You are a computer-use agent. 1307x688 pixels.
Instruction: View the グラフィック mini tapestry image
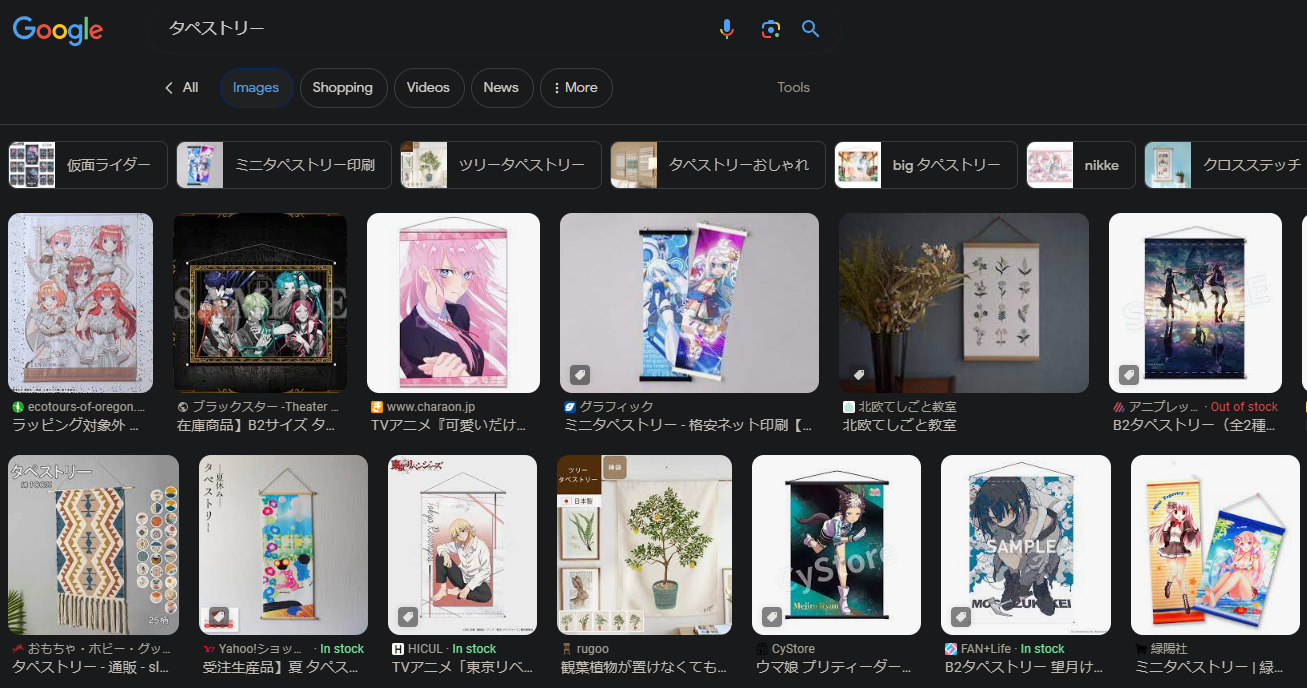(689, 303)
